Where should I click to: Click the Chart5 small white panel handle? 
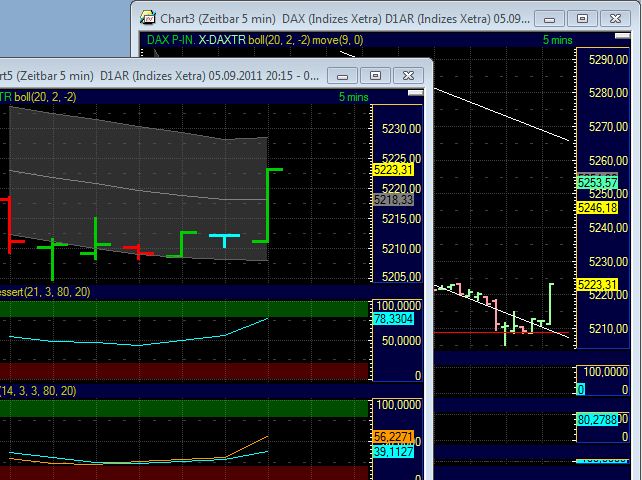coord(415,93)
